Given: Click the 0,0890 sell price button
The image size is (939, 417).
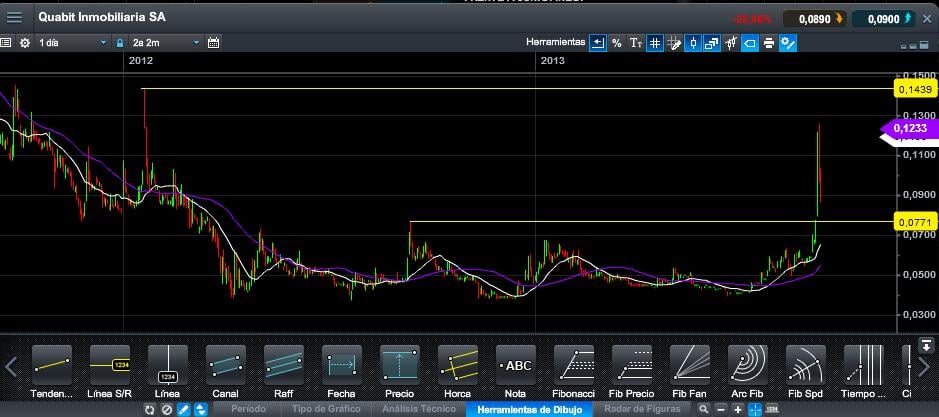Looking at the screenshot, I should click(815, 18).
